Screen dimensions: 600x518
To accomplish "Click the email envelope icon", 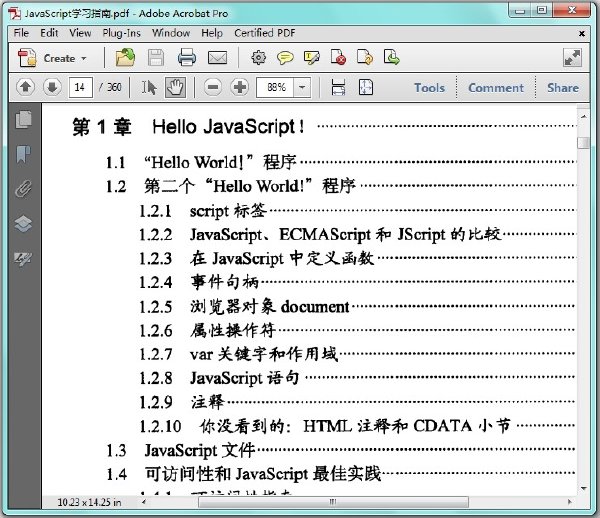I will pos(217,58).
